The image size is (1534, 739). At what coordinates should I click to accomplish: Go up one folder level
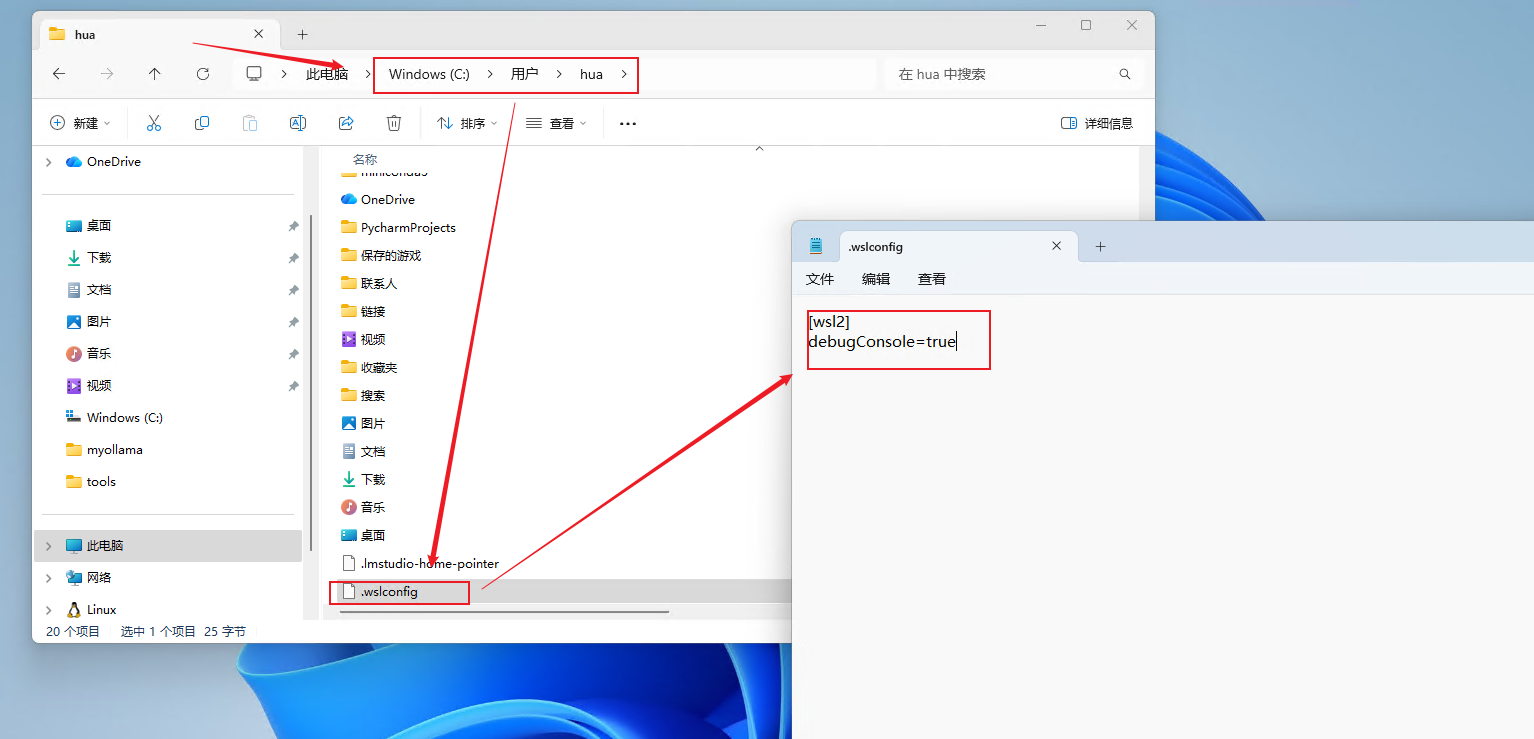[x=154, y=74]
